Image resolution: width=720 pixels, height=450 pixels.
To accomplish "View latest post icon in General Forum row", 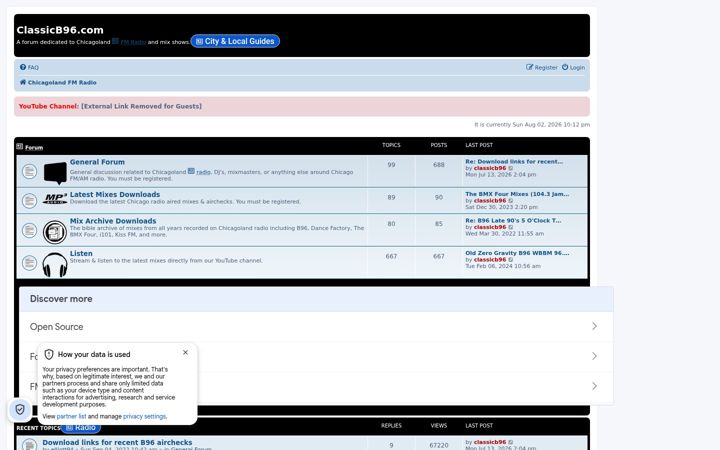I will tap(511, 169).
